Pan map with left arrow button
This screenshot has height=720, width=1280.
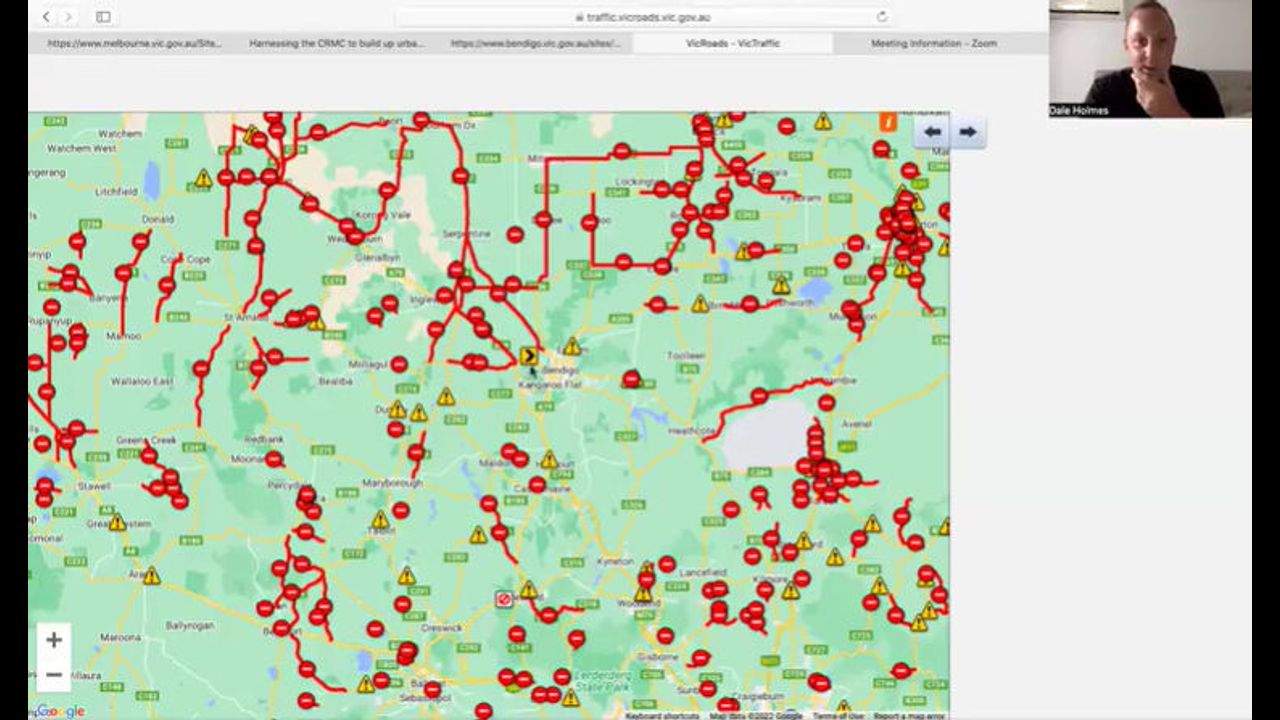pyautogui.click(x=932, y=132)
